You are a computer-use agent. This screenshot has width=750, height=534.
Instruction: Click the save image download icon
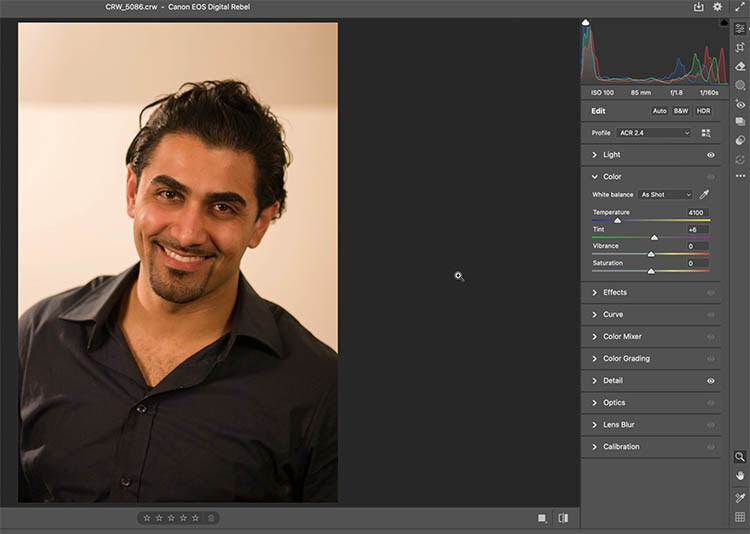tap(698, 7)
